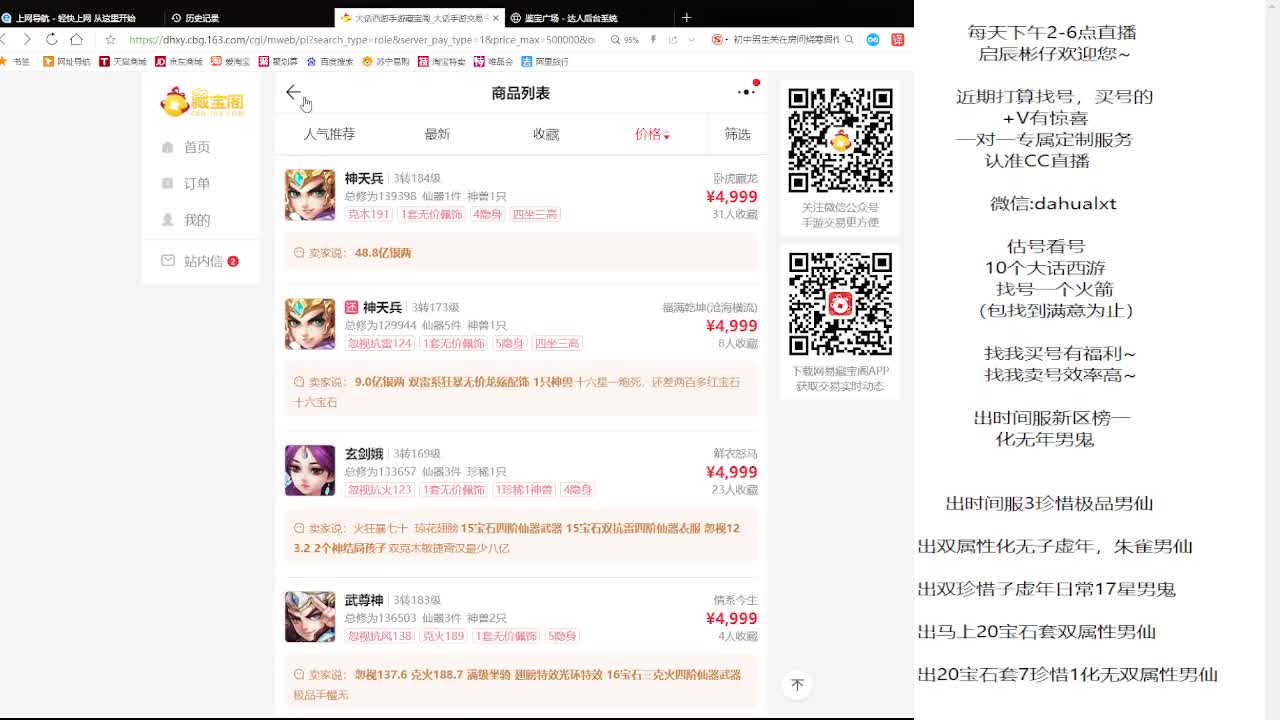Click the 武尊神 item name
Image resolution: width=1280 pixels, height=720 pixels.
364,600
